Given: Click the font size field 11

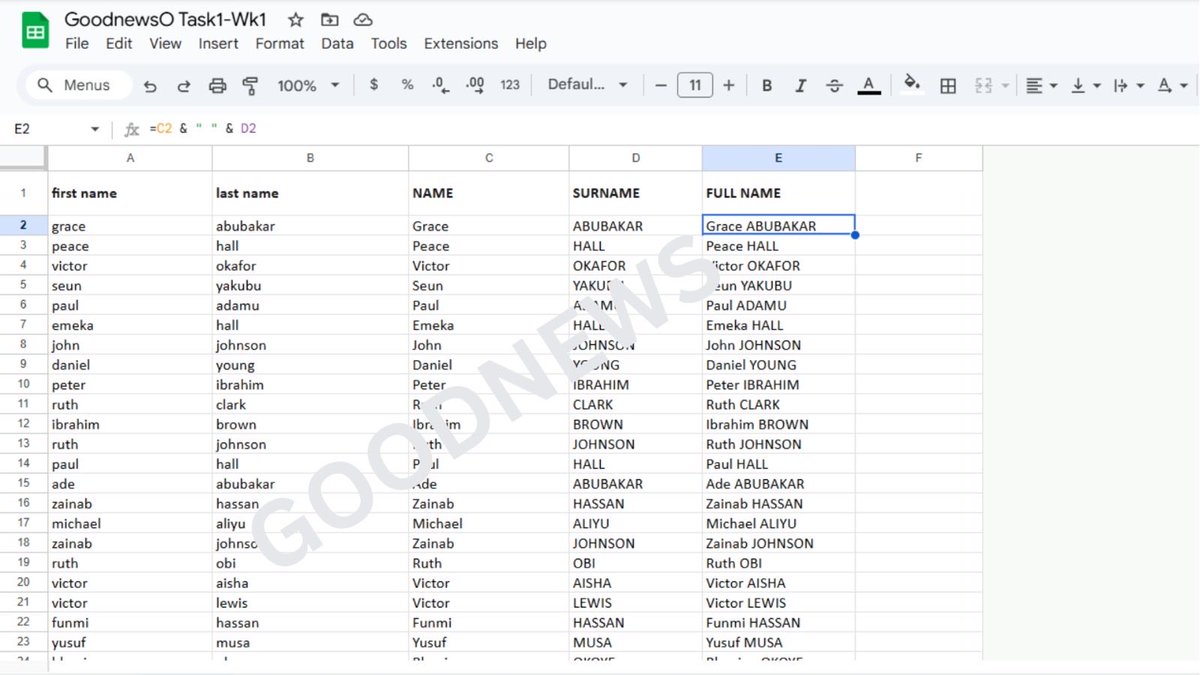Looking at the screenshot, I should click(x=695, y=85).
